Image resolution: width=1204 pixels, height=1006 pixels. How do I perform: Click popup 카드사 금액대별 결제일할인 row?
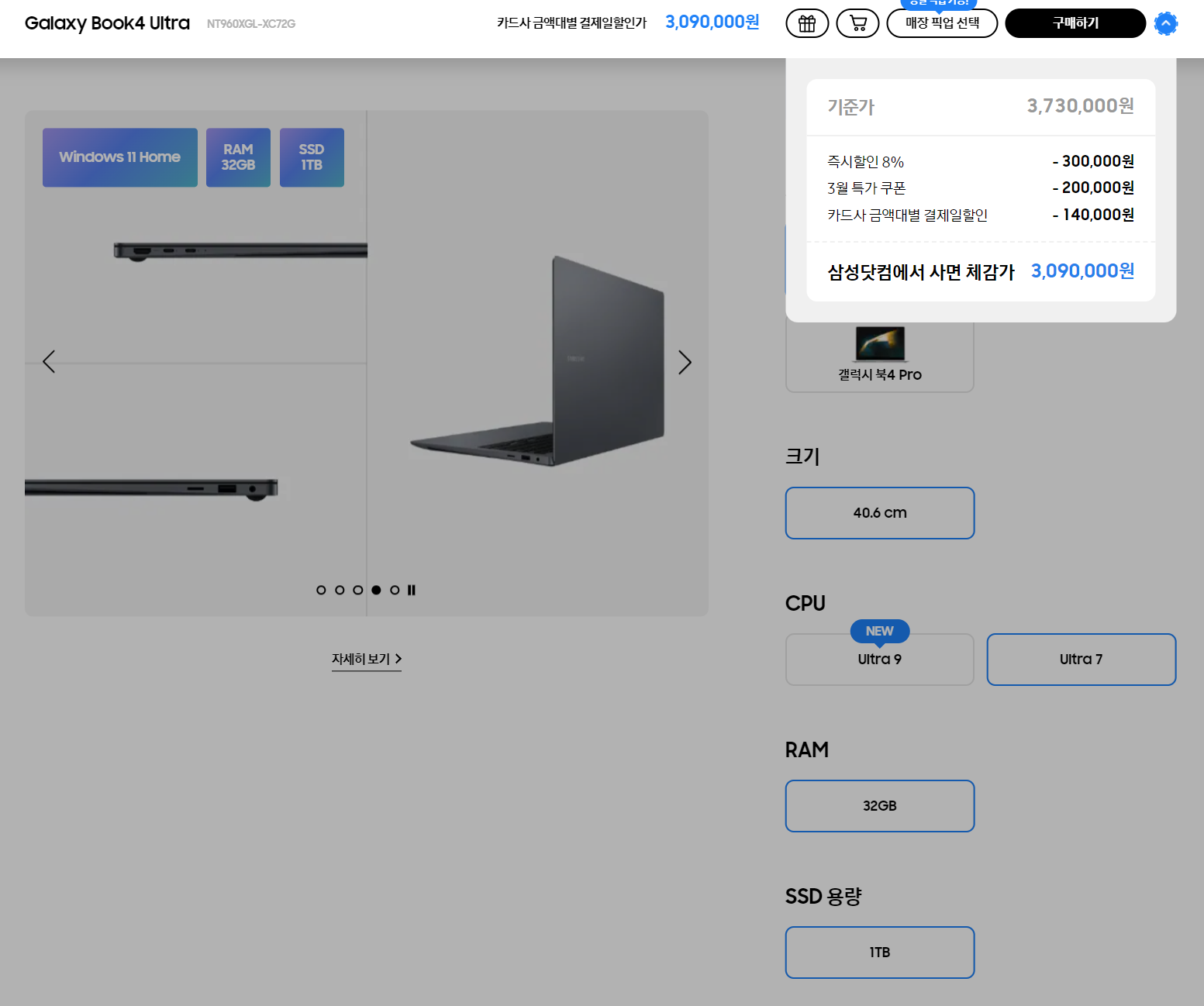click(x=981, y=215)
